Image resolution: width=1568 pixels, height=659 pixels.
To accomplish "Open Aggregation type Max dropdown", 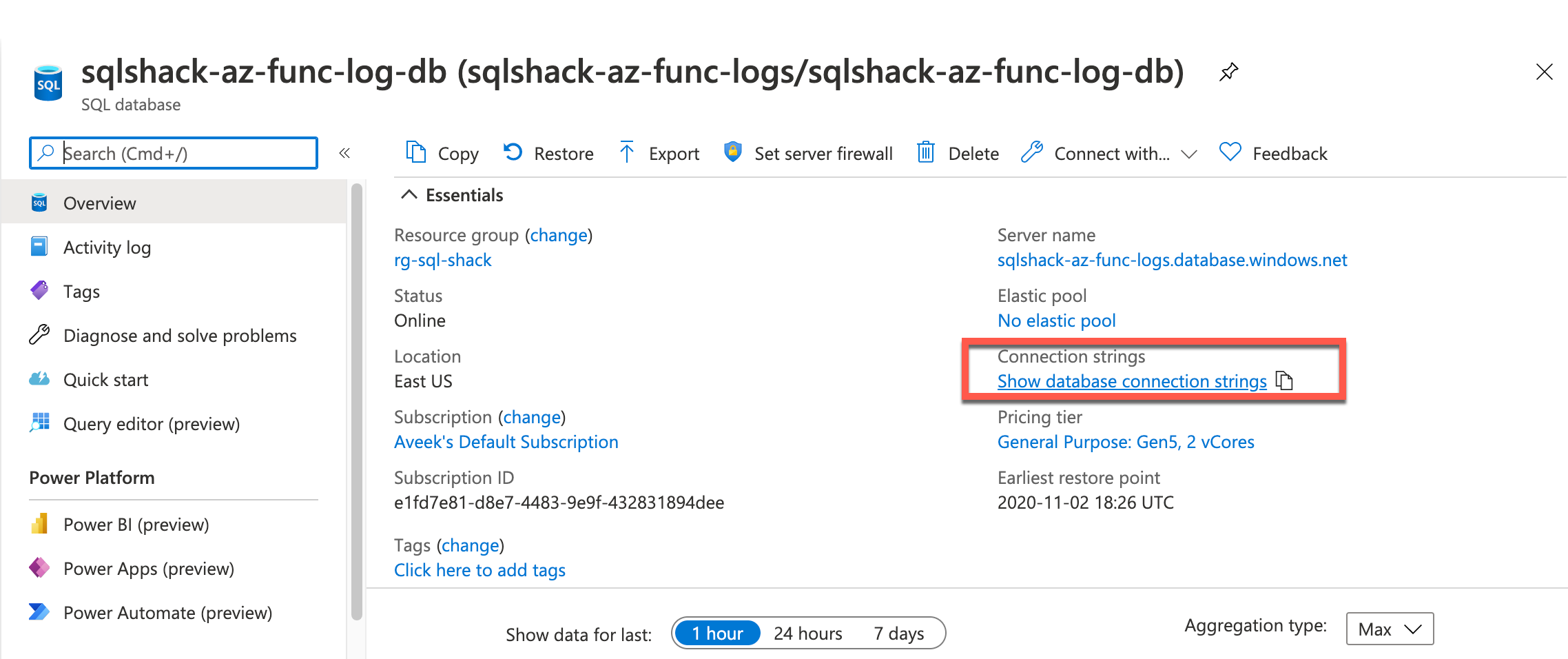I will (1389, 629).
